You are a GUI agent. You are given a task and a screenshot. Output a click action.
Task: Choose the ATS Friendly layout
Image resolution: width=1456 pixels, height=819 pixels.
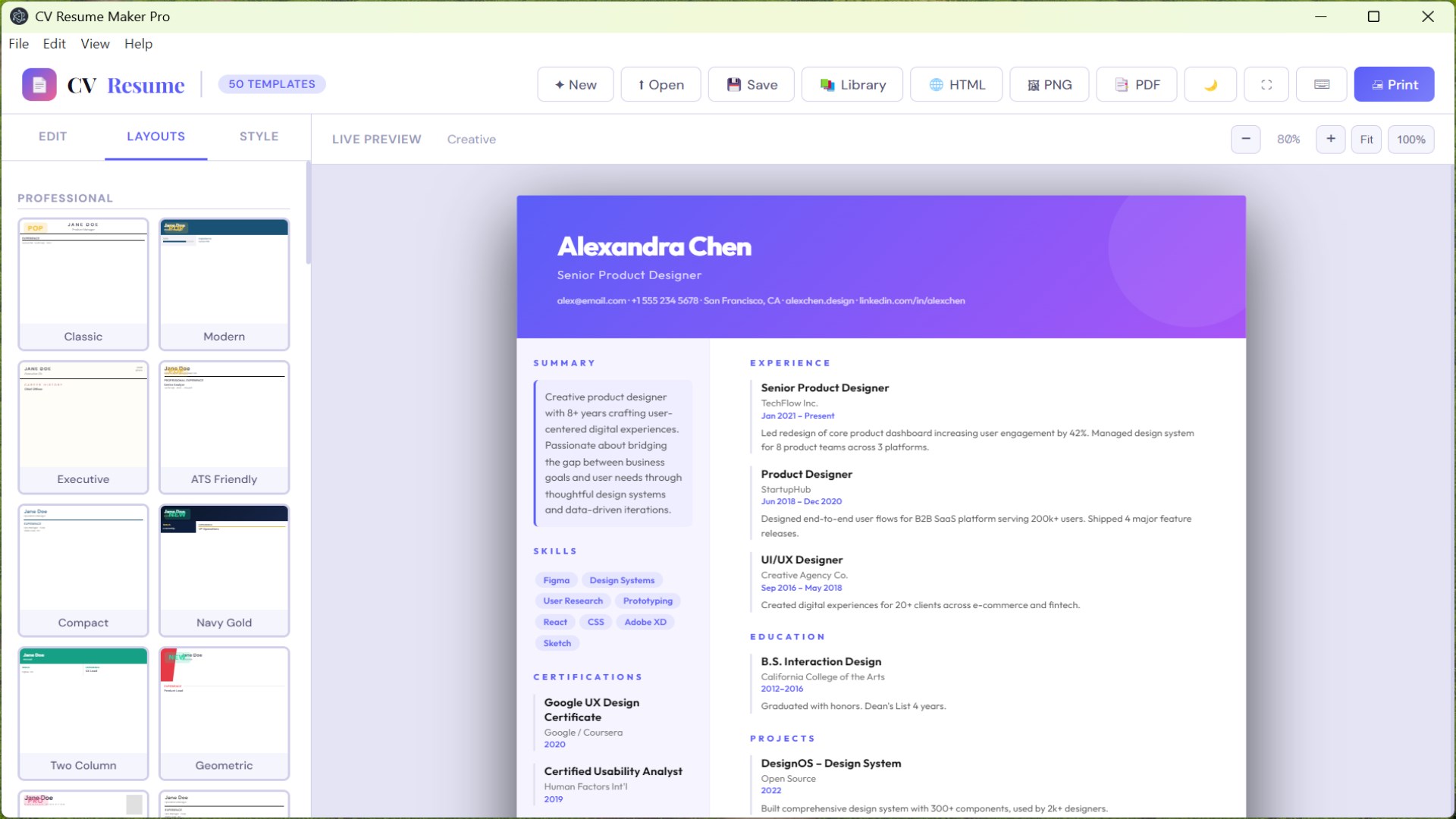(224, 426)
